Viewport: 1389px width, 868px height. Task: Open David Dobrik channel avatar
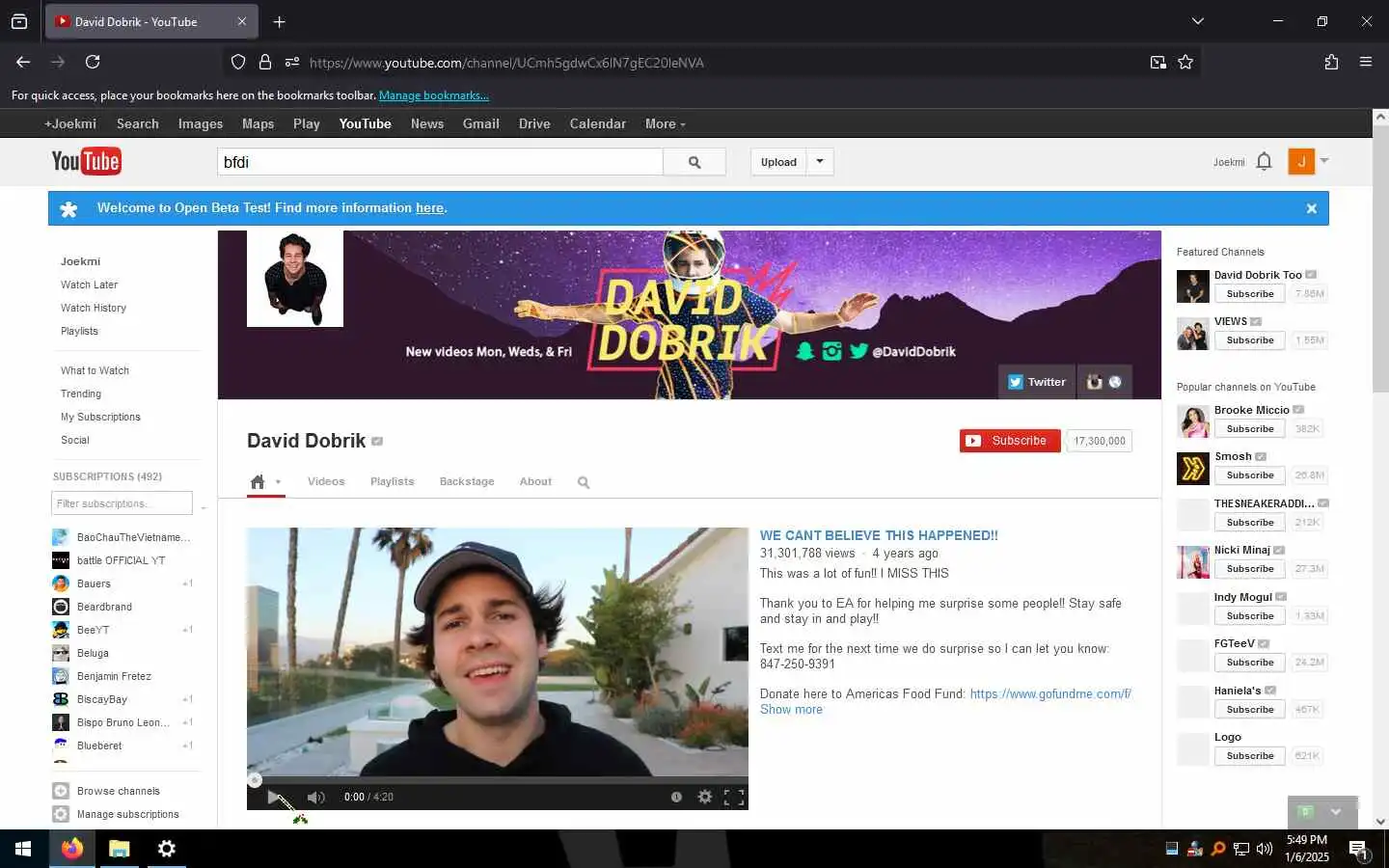click(295, 279)
